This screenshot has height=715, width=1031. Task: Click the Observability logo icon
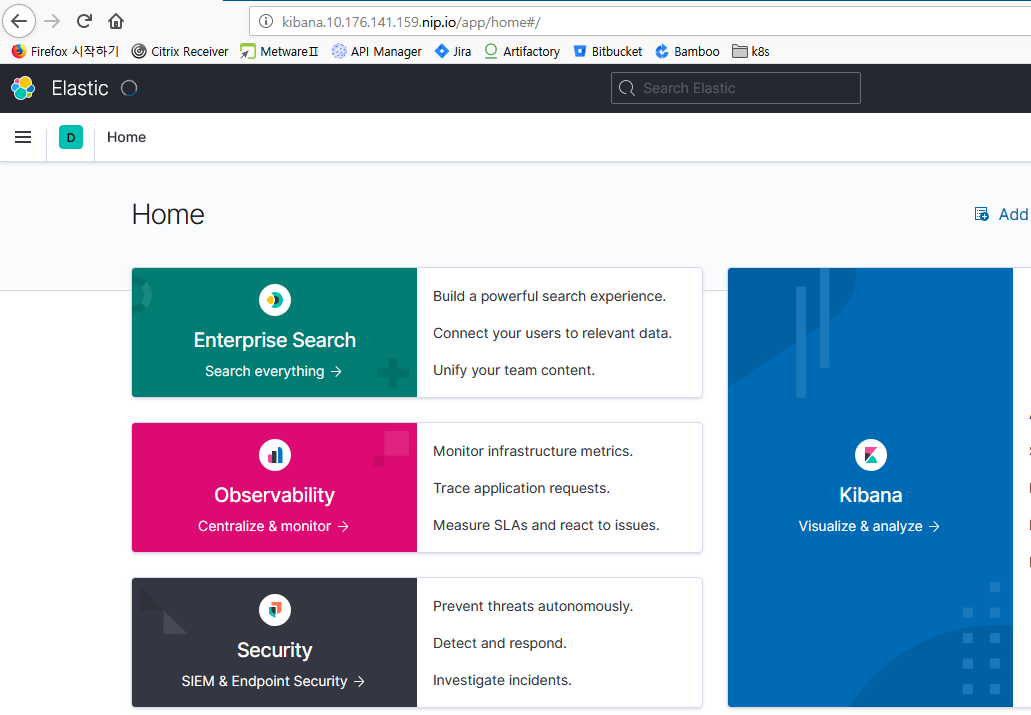coord(275,455)
